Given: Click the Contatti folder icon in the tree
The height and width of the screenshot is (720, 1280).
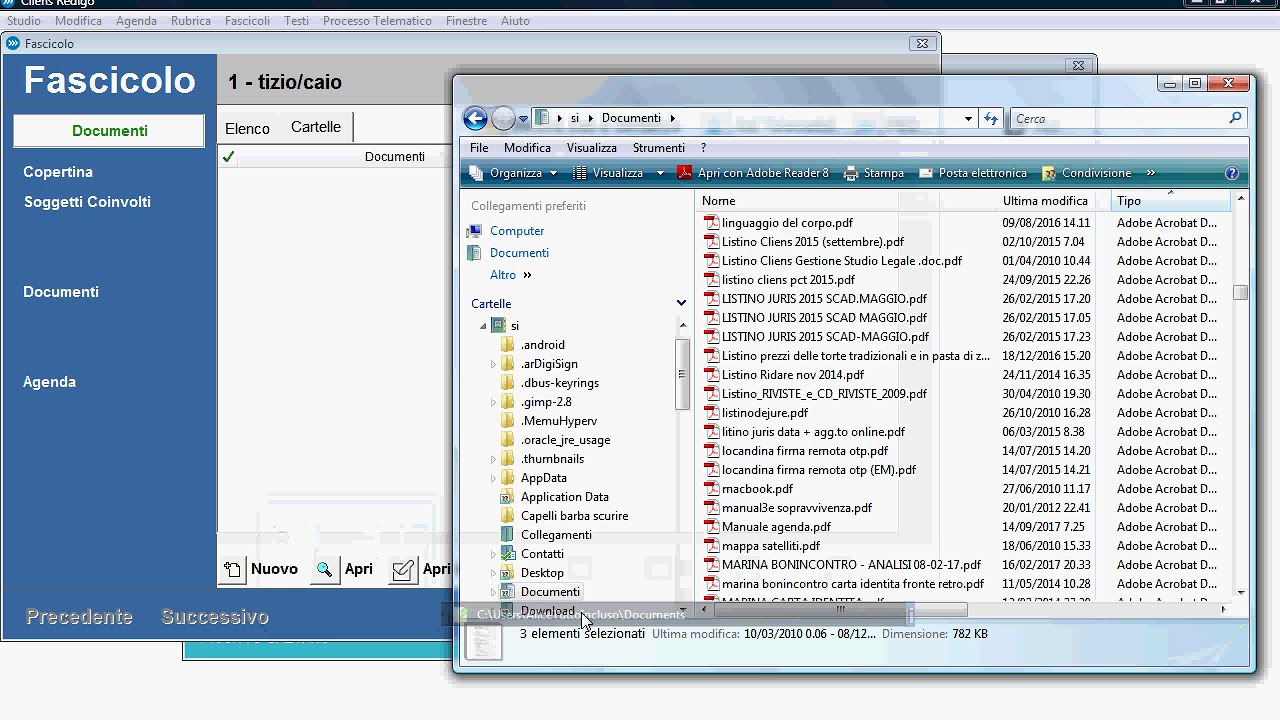Looking at the screenshot, I should coord(507,554).
